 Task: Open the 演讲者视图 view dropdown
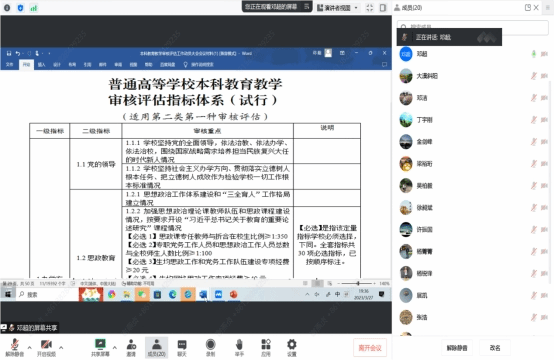pos(338,7)
